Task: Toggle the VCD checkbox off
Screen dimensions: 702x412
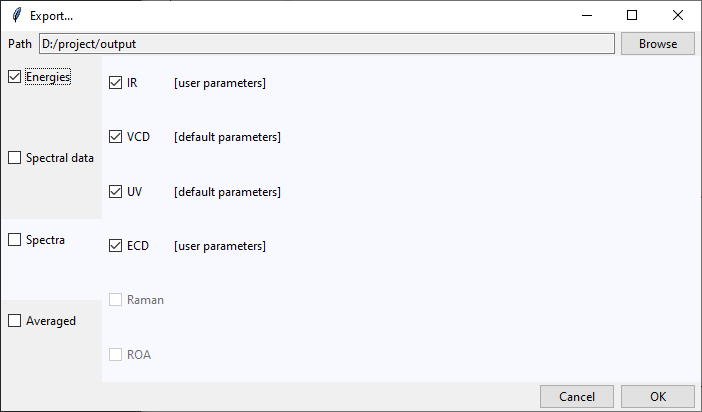Action: coord(116,137)
